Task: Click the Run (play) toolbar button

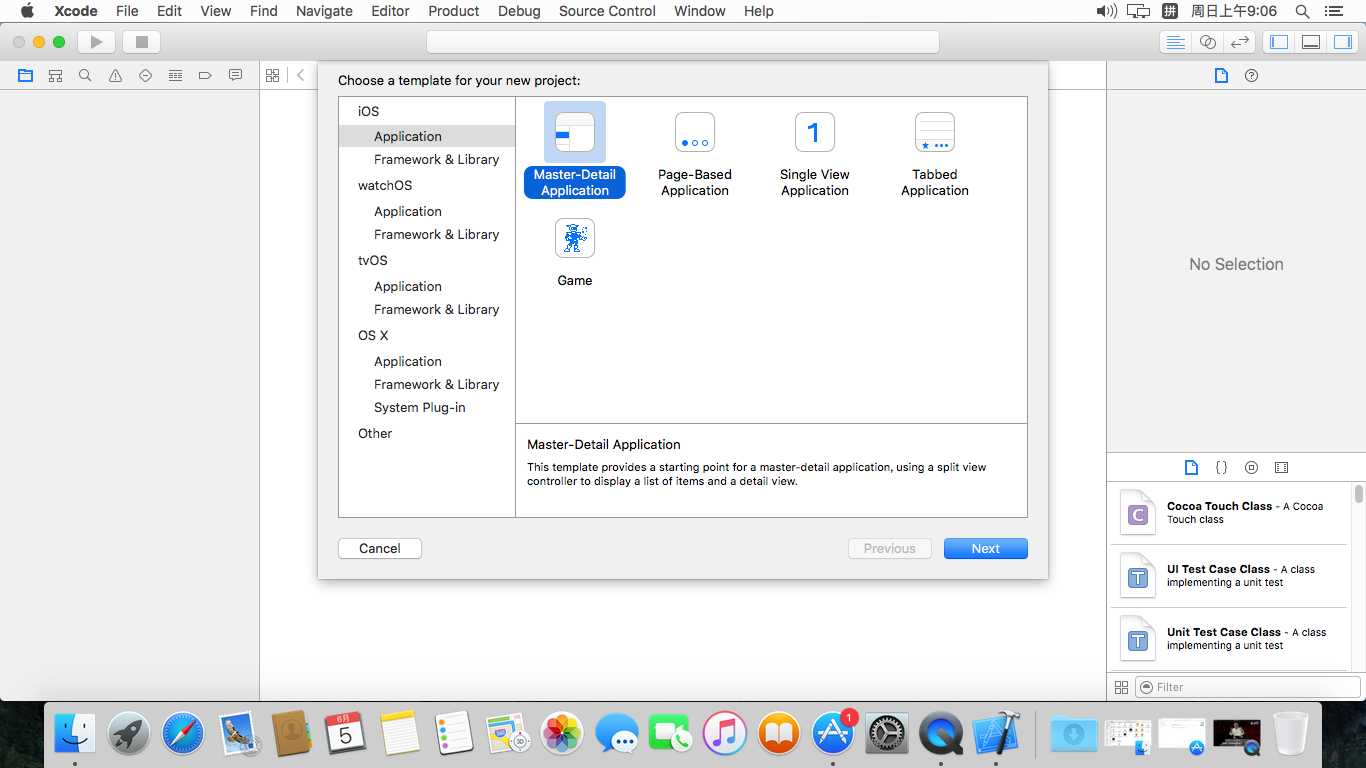Action: (x=97, y=42)
